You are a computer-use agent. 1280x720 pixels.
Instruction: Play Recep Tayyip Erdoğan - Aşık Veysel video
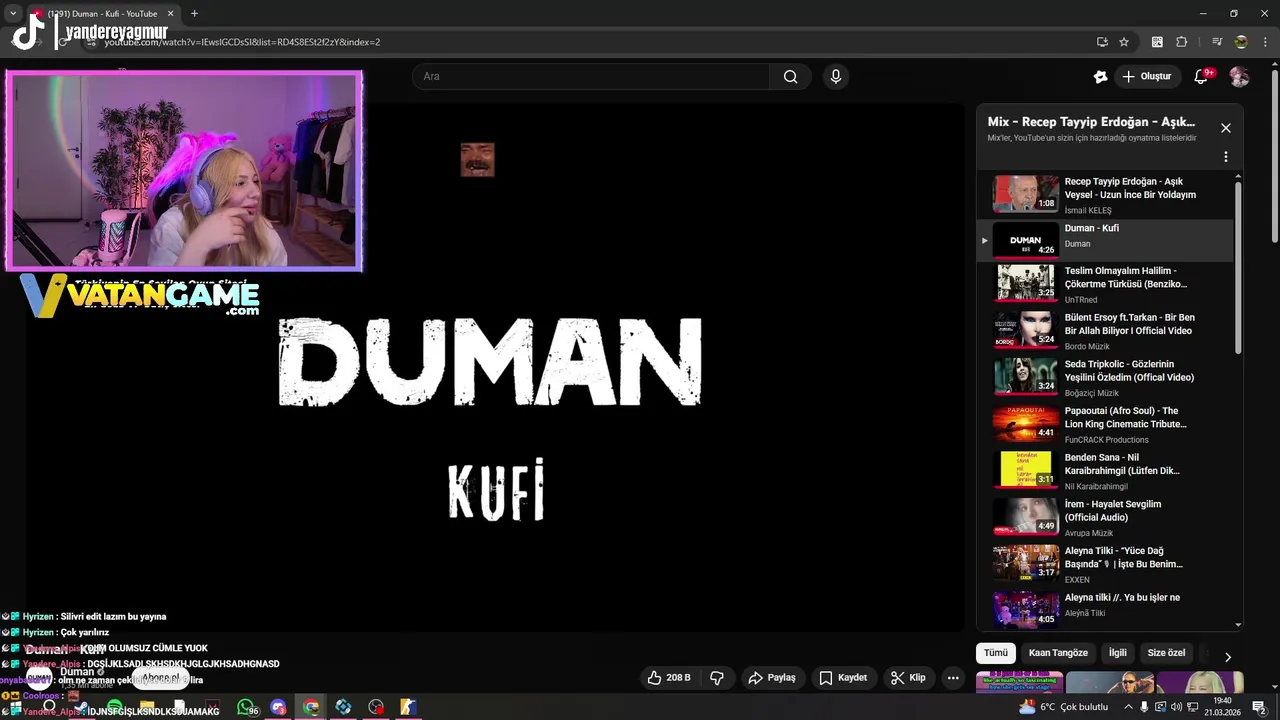pyautogui.click(x=1107, y=195)
